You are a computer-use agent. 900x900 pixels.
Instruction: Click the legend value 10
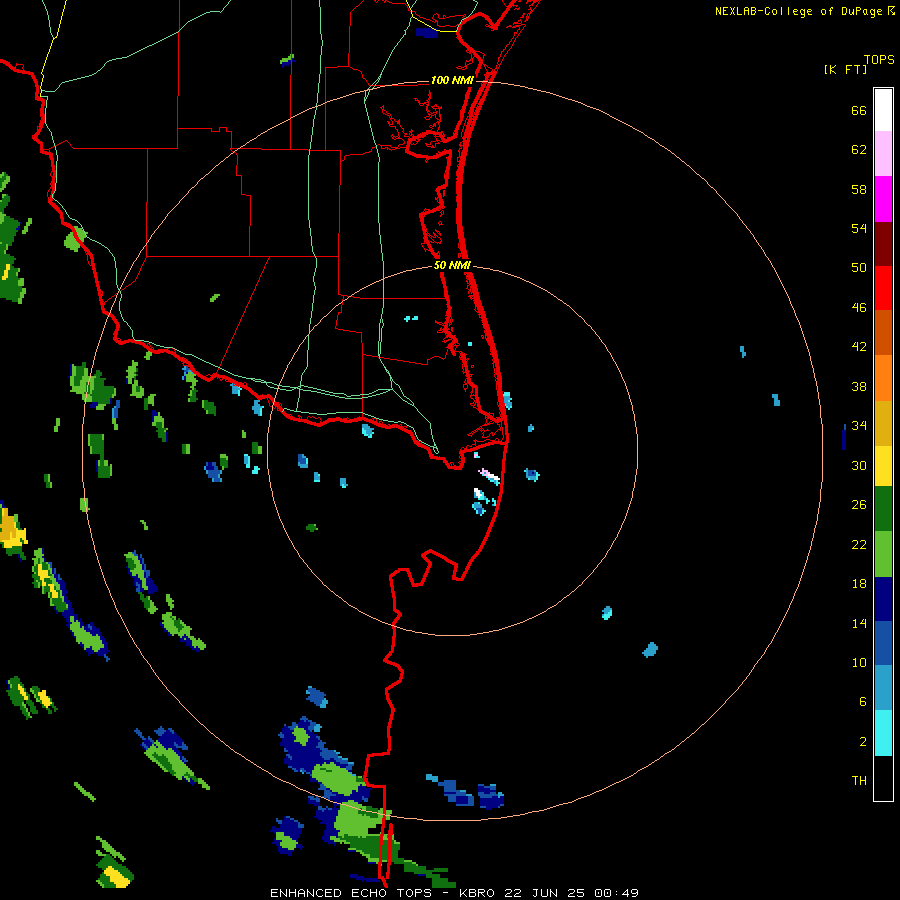click(859, 663)
